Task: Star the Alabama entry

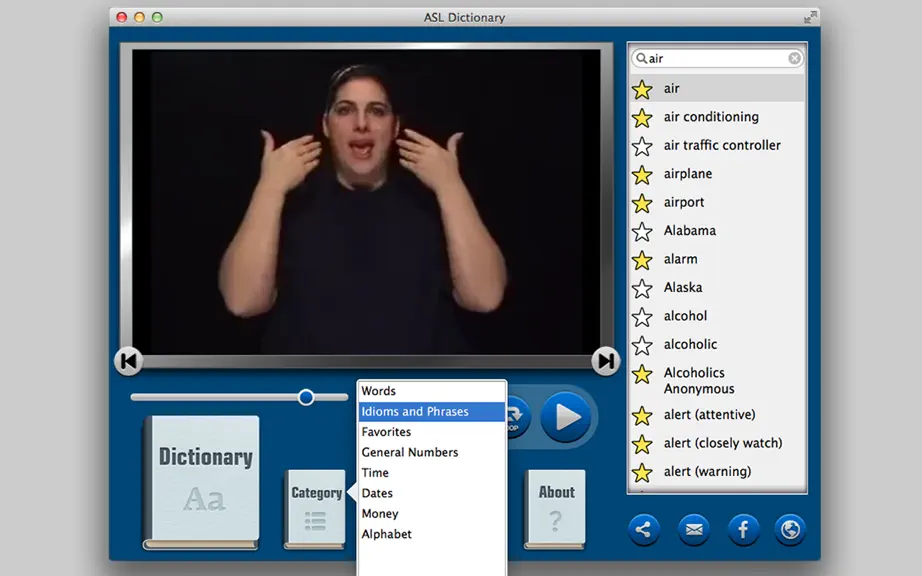Action: click(642, 231)
